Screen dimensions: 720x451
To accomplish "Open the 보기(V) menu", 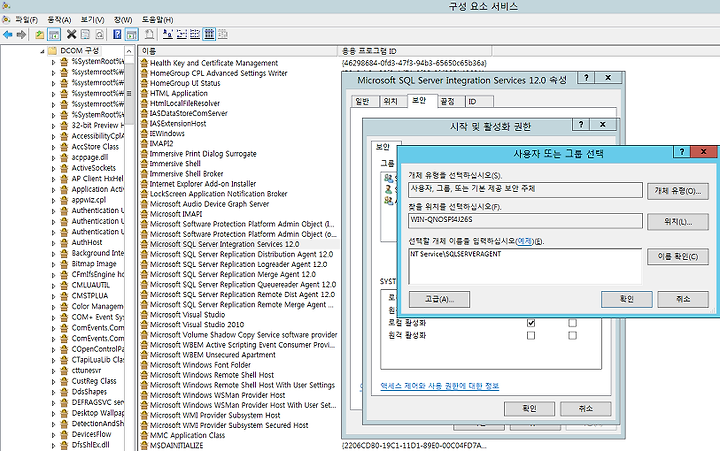I will (92, 20).
